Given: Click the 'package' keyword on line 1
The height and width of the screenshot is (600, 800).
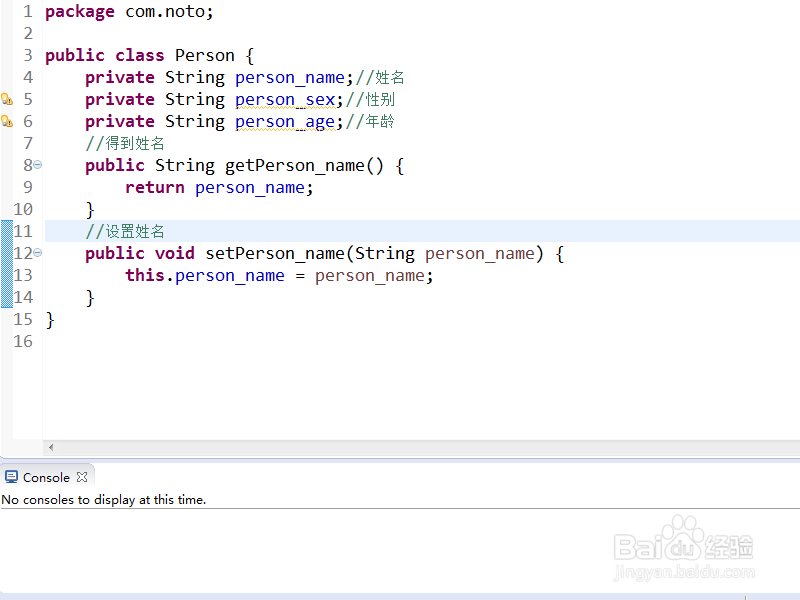Looking at the screenshot, I should click(x=80, y=12).
